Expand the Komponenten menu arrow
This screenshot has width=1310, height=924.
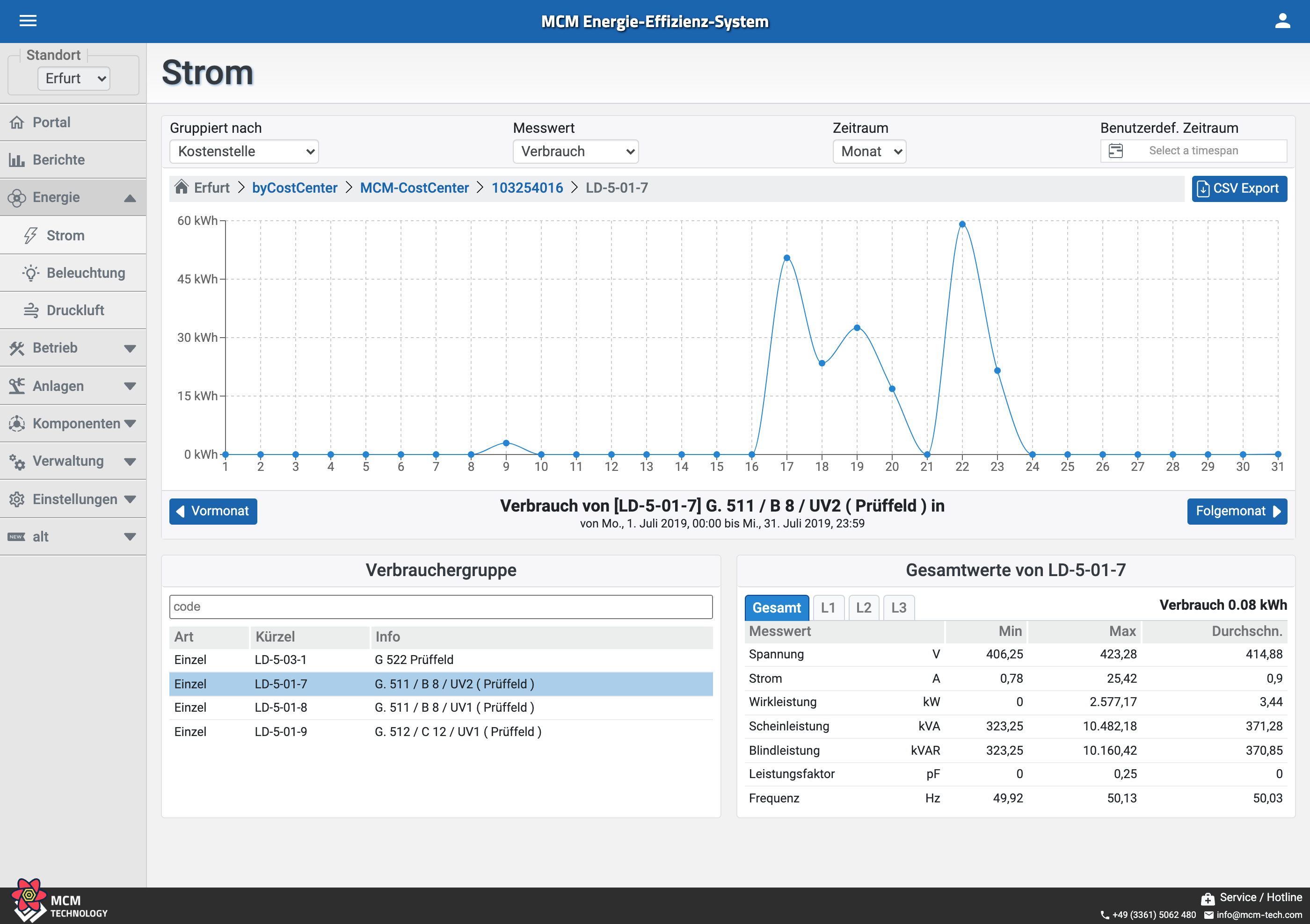130,424
